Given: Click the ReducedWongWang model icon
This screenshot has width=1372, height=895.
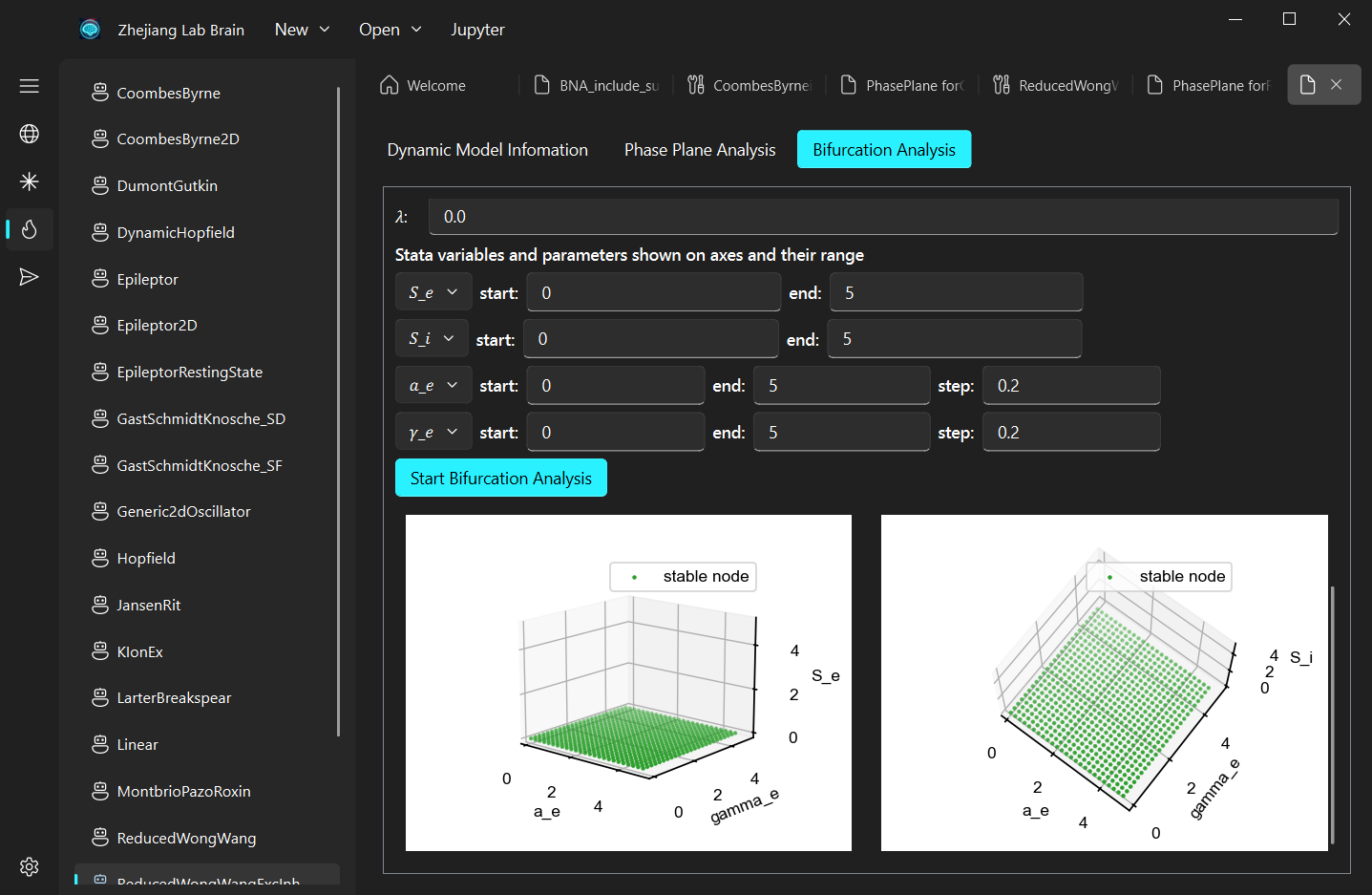Looking at the screenshot, I should pos(100,838).
